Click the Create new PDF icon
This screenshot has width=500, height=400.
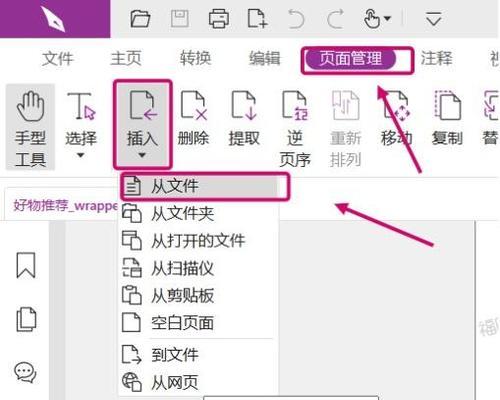tap(258, 18)
